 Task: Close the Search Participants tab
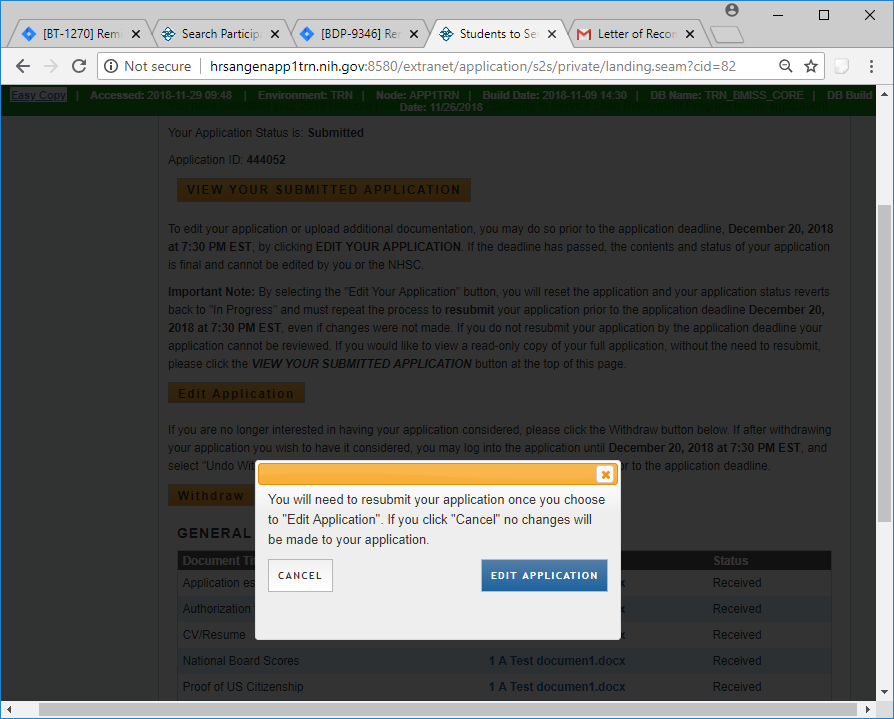275,34
